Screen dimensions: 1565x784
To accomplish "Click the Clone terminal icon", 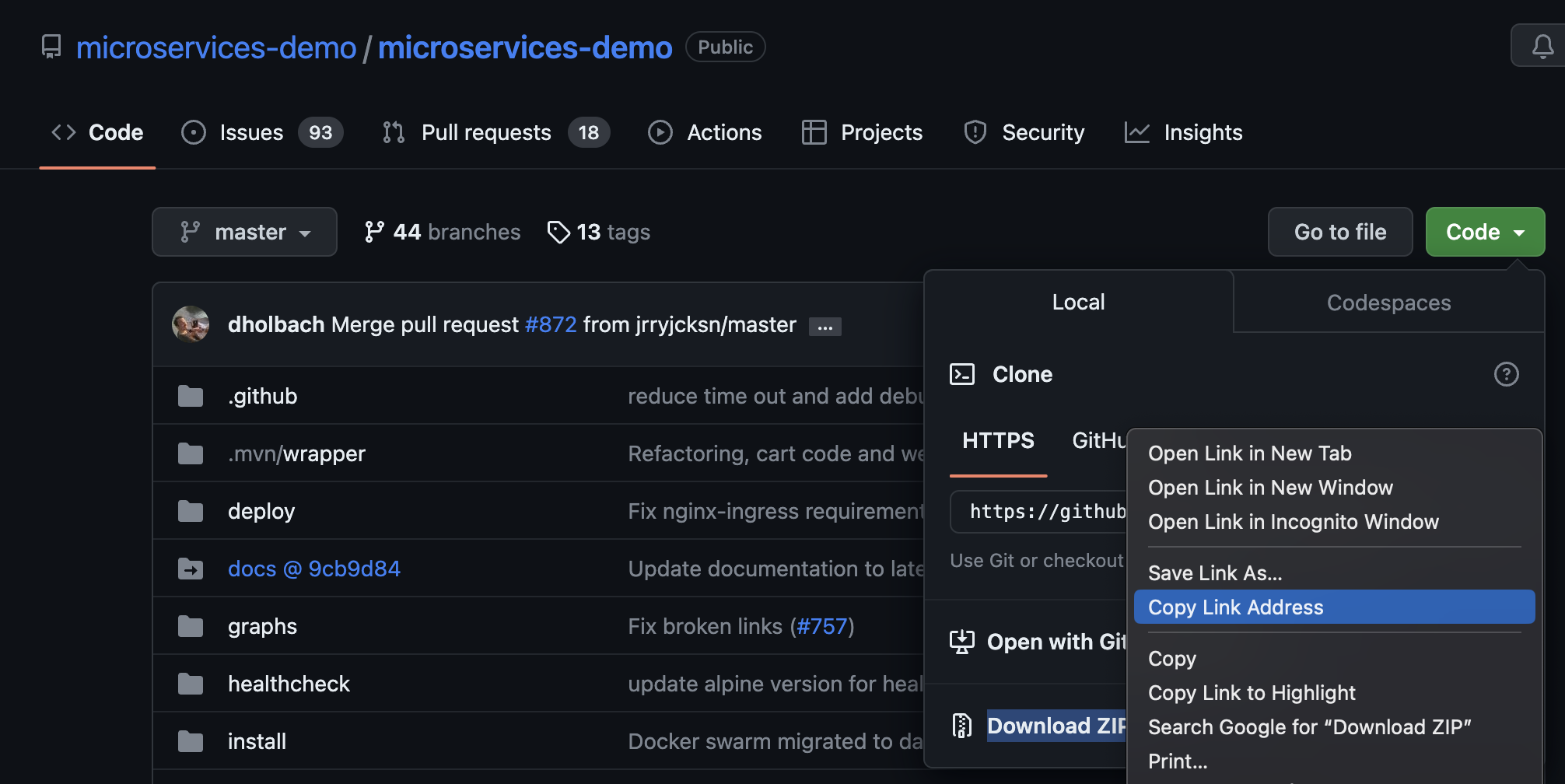I will click(962, 374).
